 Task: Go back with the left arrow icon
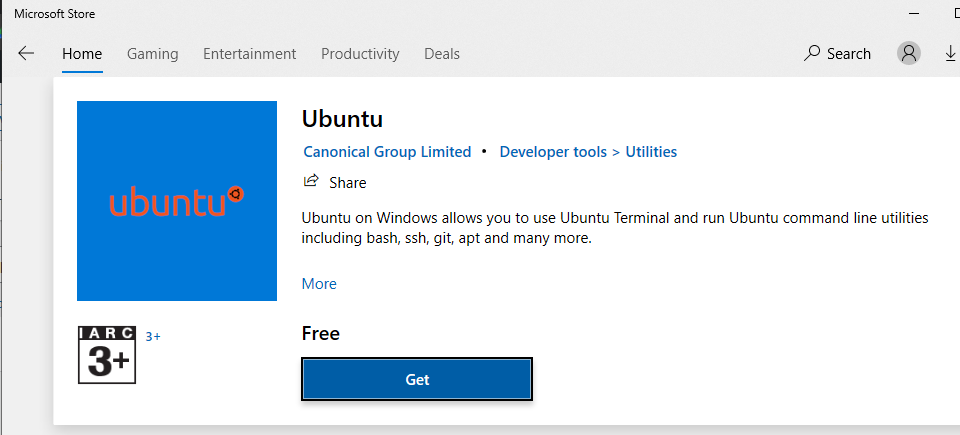tap(26, 53)
